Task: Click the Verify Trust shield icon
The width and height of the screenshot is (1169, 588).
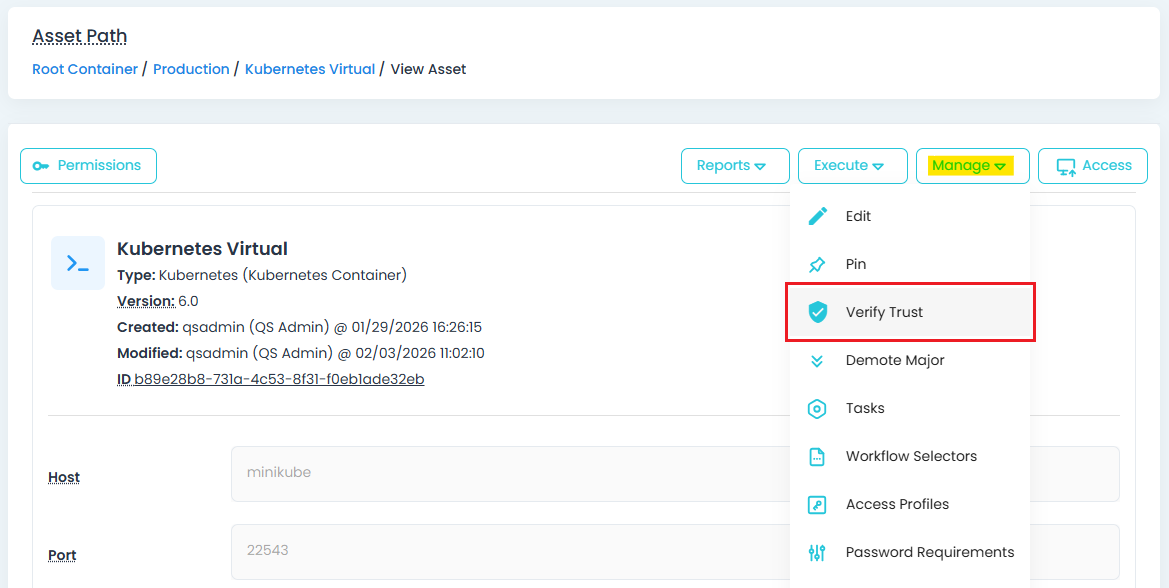Action: pos(817,312)
